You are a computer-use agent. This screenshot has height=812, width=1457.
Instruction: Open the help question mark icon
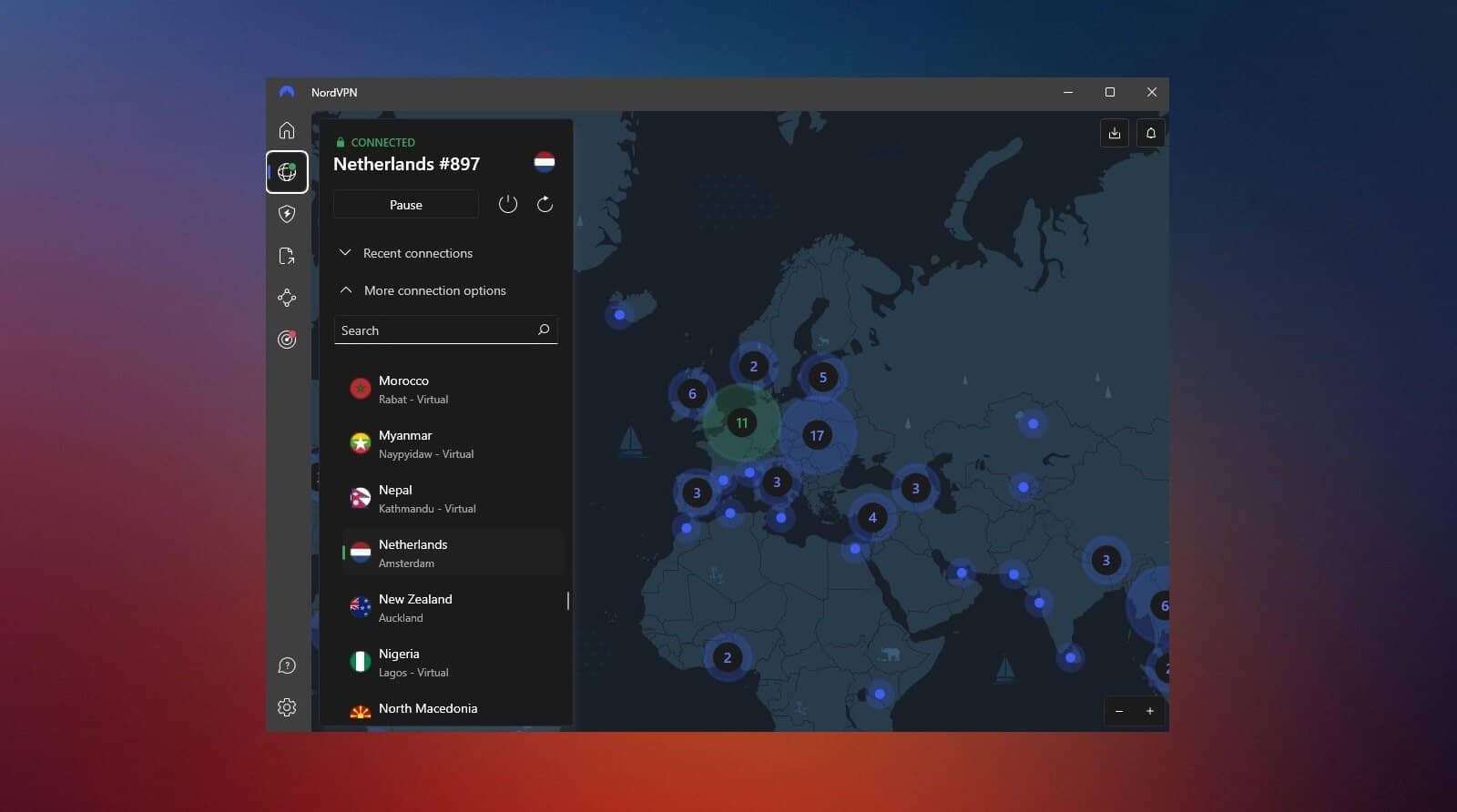[x=287, y=665]
